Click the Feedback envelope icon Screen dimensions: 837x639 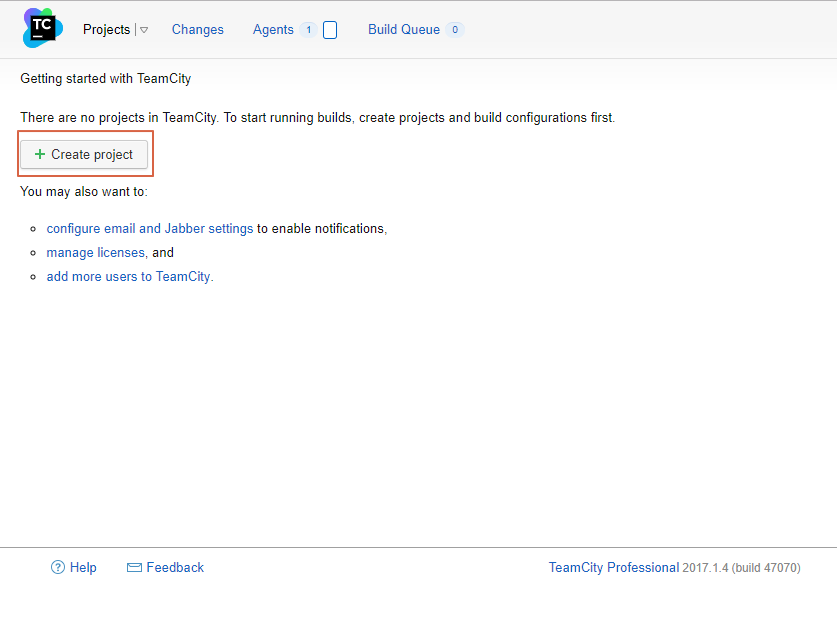134,567
